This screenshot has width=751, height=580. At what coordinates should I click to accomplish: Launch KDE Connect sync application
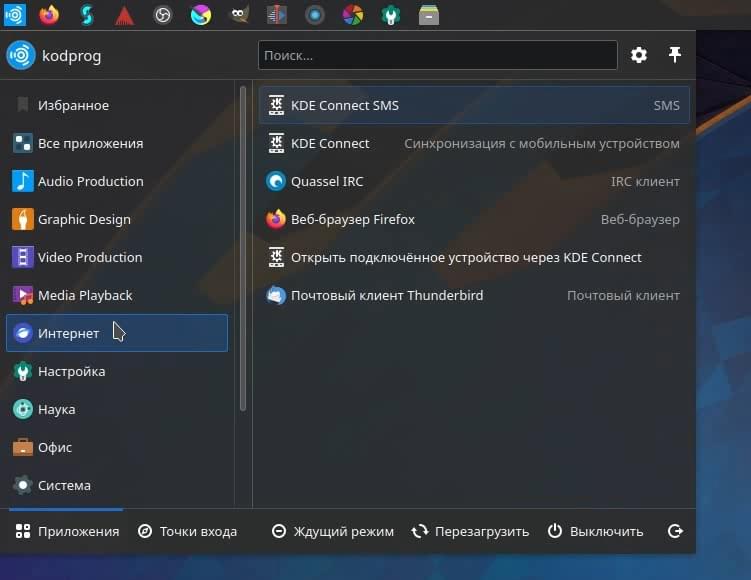click(x=474, y=143)
